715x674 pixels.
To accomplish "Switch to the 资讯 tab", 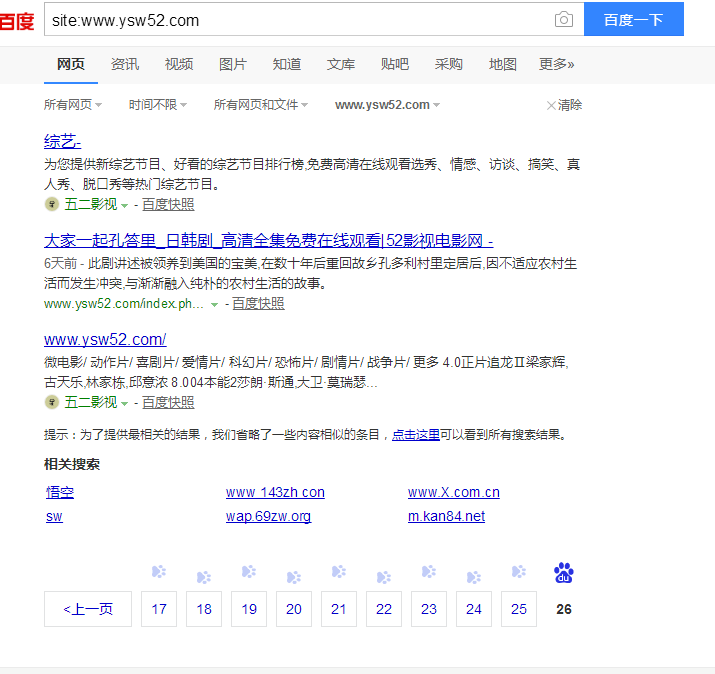I will coord(125,64).
